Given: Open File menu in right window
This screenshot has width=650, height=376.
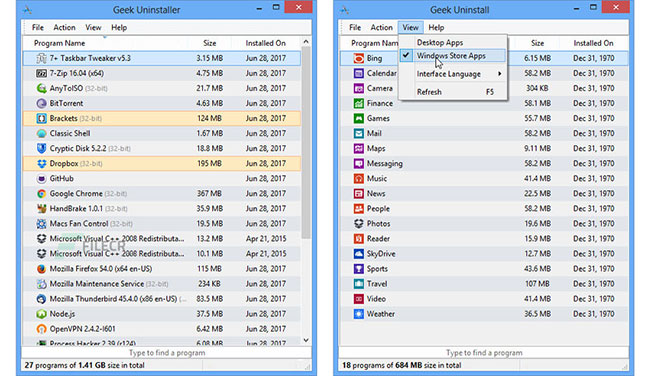Looking at the screenshot, I should 355,28.
